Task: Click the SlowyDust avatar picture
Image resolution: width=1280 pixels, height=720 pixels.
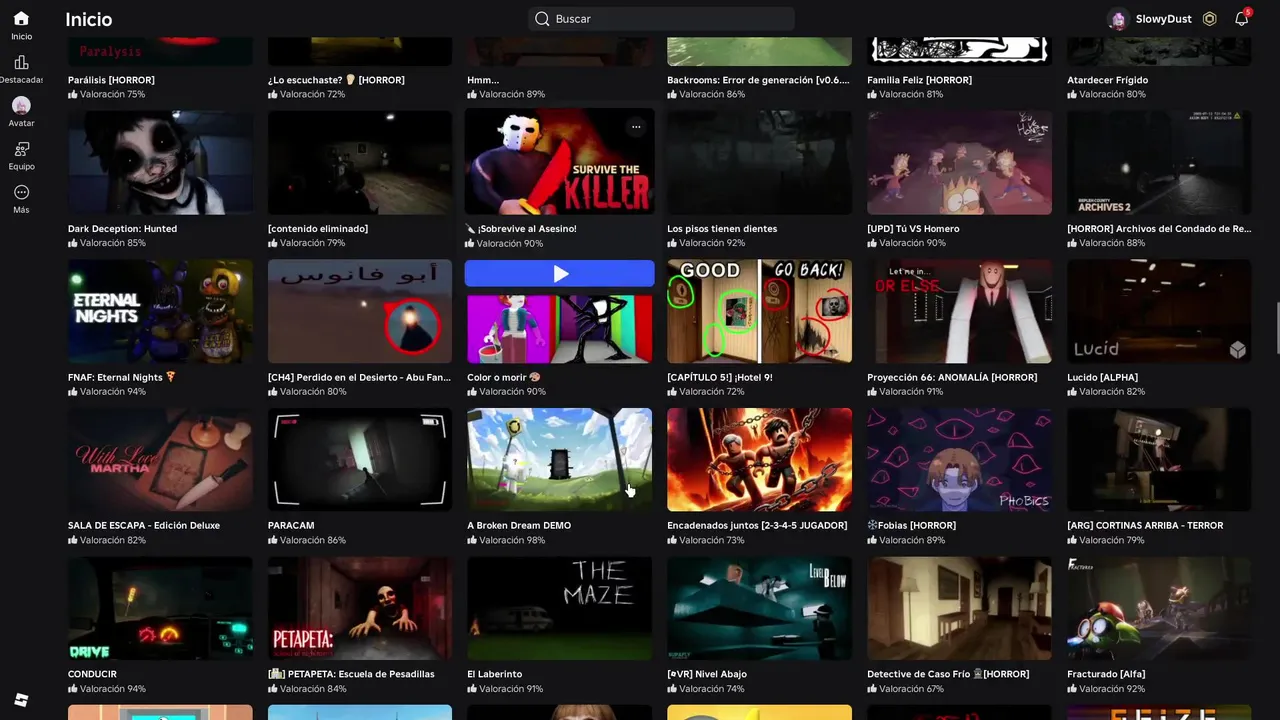Action: [1118, 19]
